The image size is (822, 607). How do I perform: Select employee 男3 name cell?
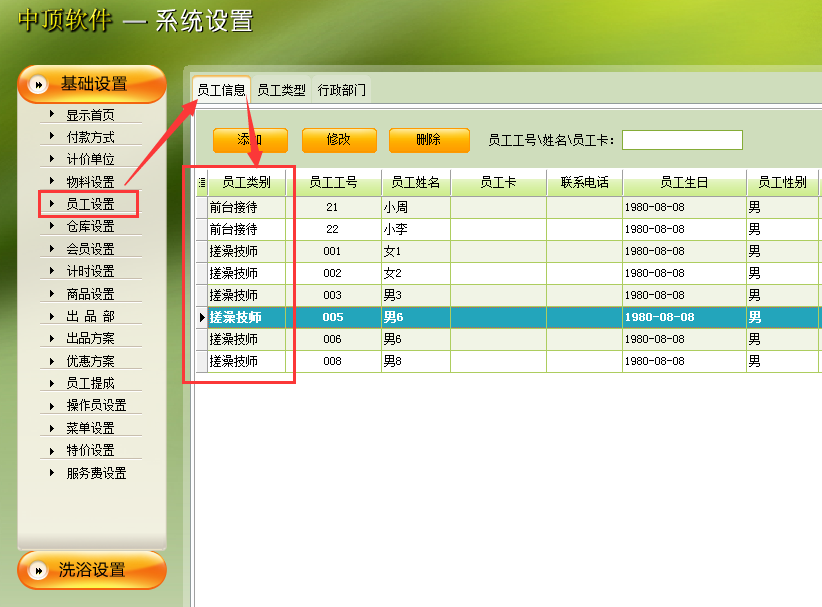click(x=416, y=296)
